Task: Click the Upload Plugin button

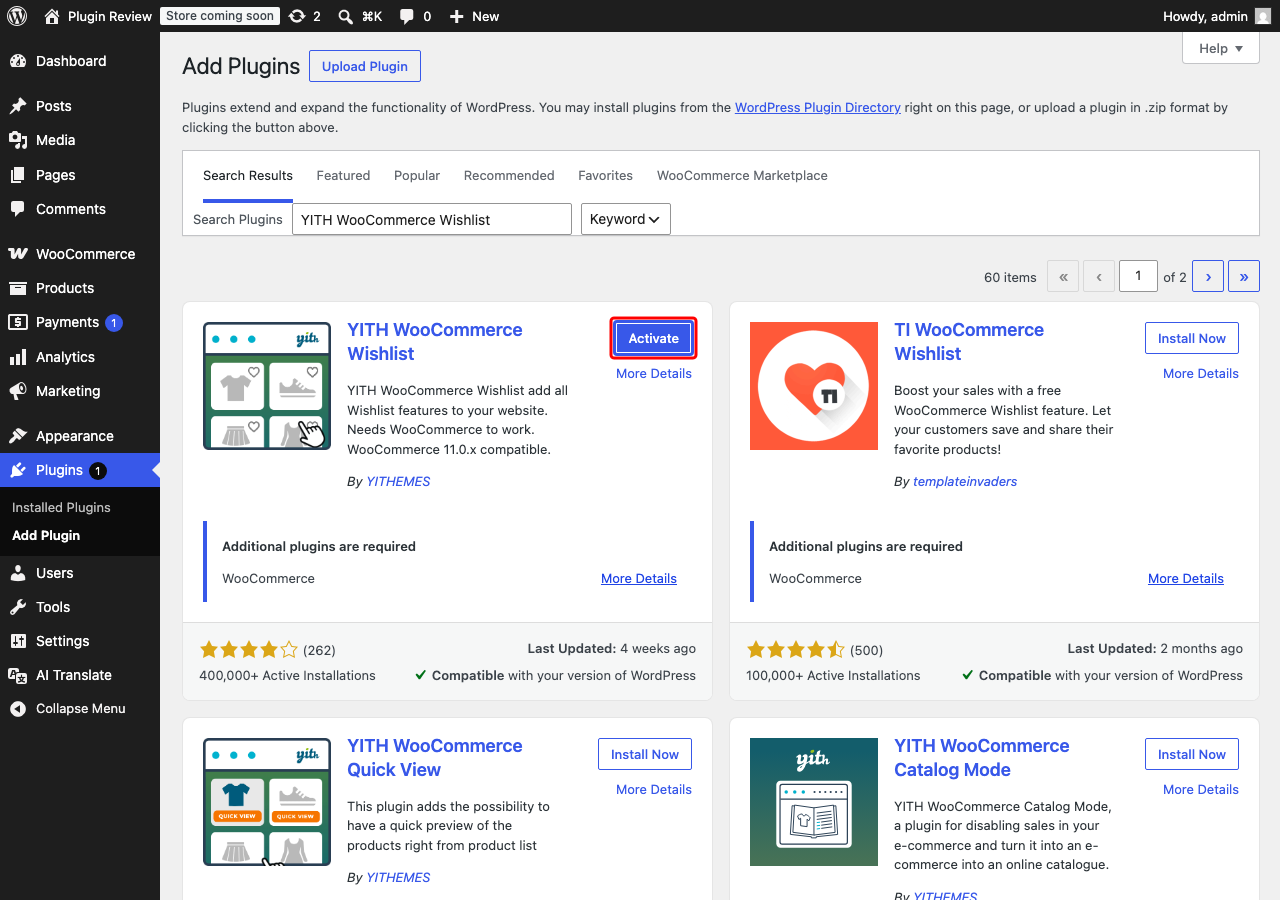Action: point(365,66)
